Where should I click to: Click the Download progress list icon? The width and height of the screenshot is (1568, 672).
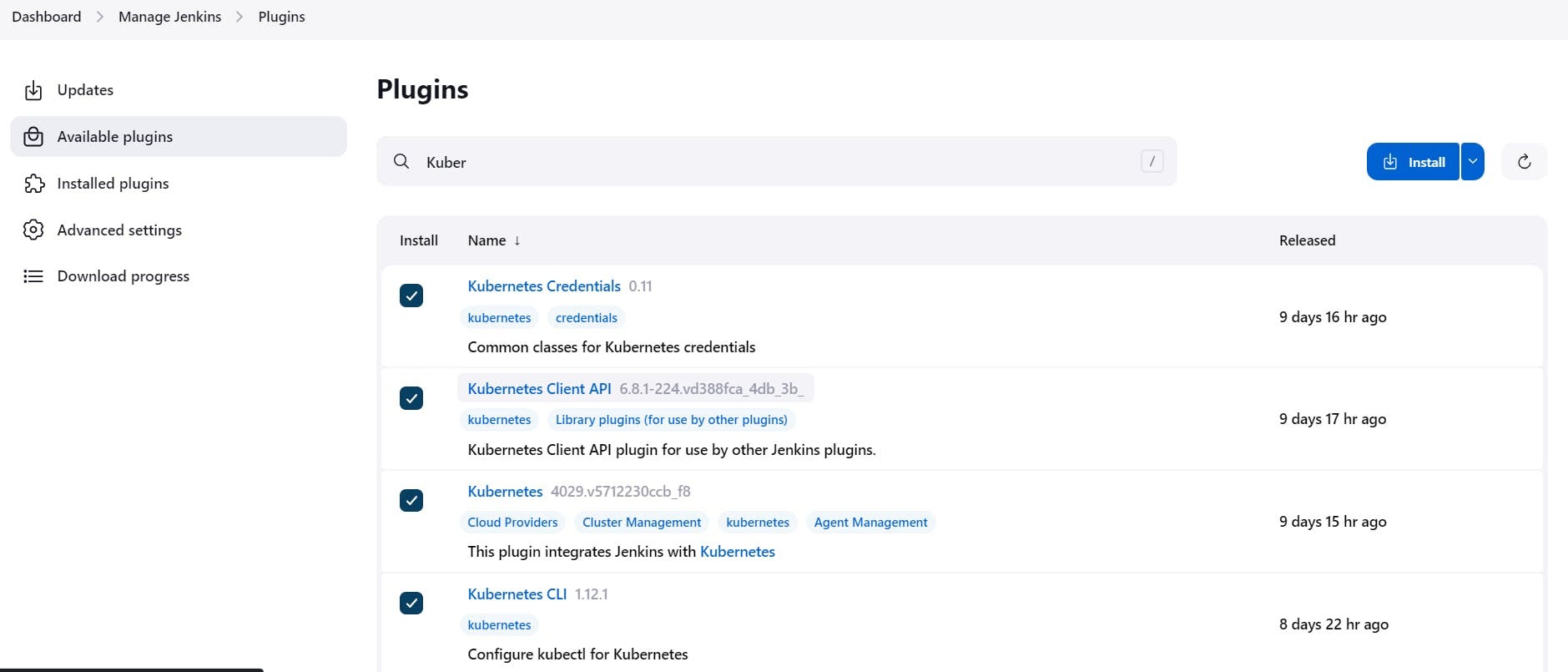tap(33, 276)
